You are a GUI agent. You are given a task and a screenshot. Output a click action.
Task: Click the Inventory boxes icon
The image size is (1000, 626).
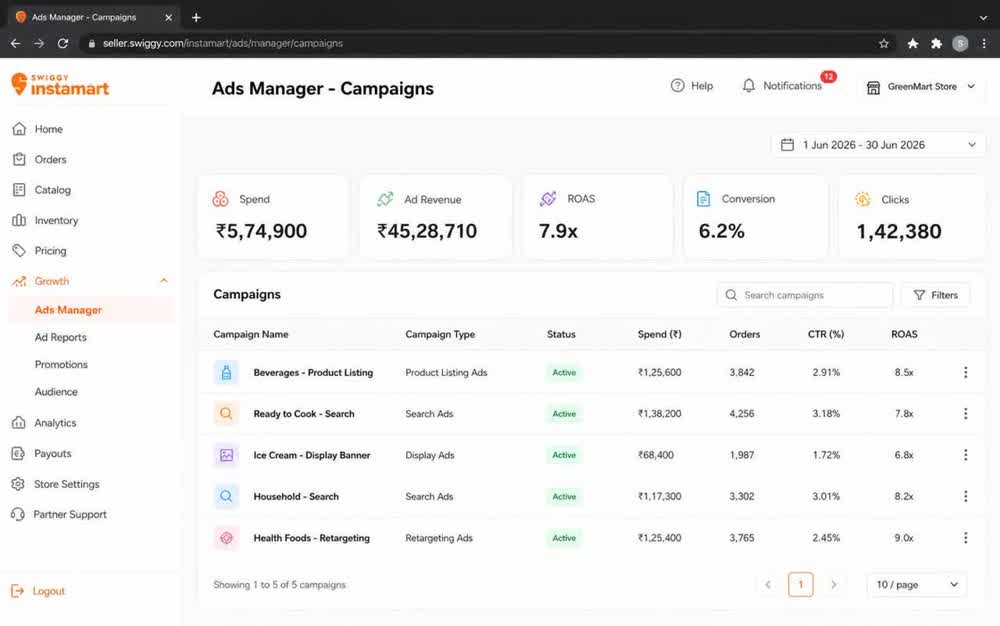pos(19,221)
